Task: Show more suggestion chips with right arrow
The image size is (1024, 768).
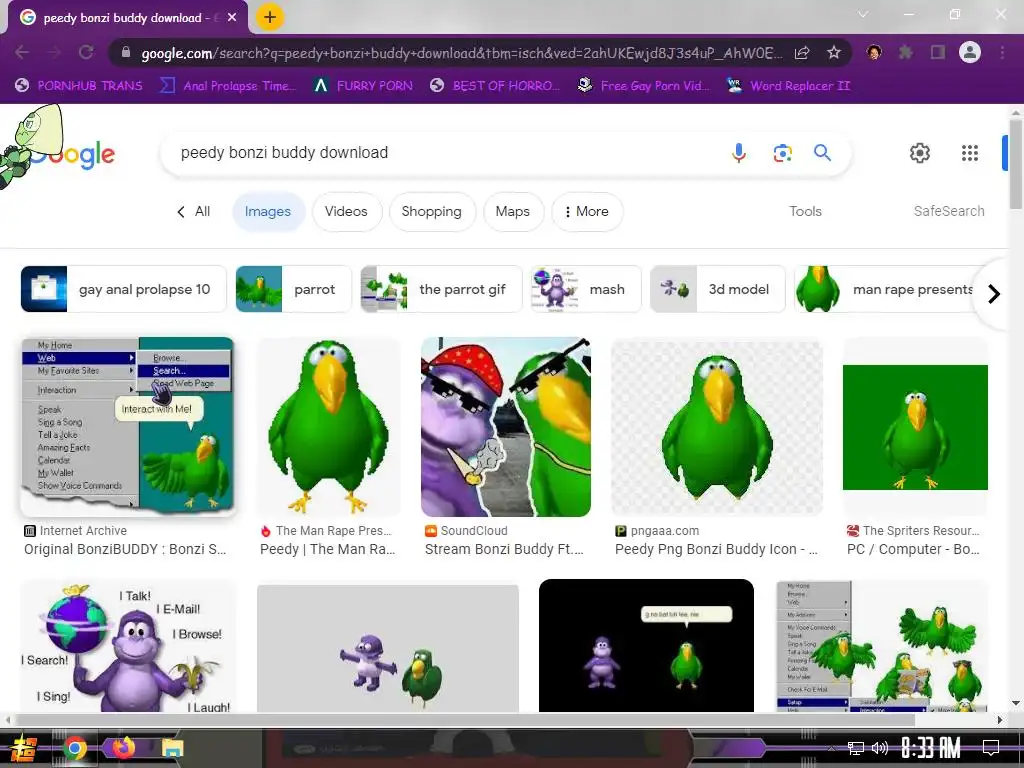Action: [993, 294]
